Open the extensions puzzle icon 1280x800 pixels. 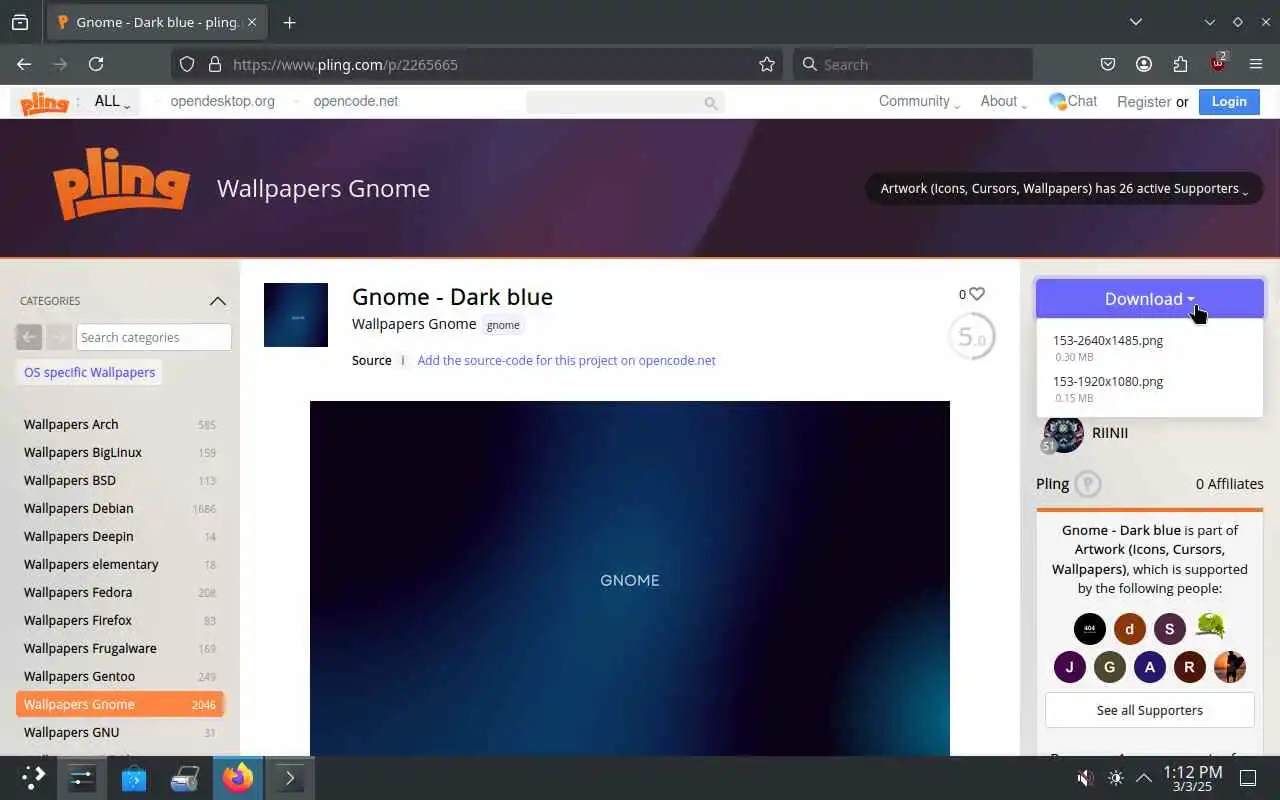(1180, 64)
